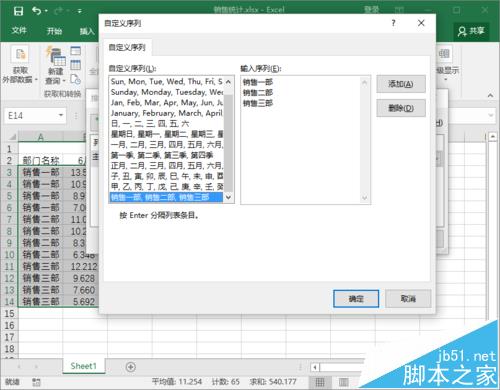The image size is (500, 390).
Task: Click the Undo arrow icon
Action: pyautogui.click(x=36, y=11)
